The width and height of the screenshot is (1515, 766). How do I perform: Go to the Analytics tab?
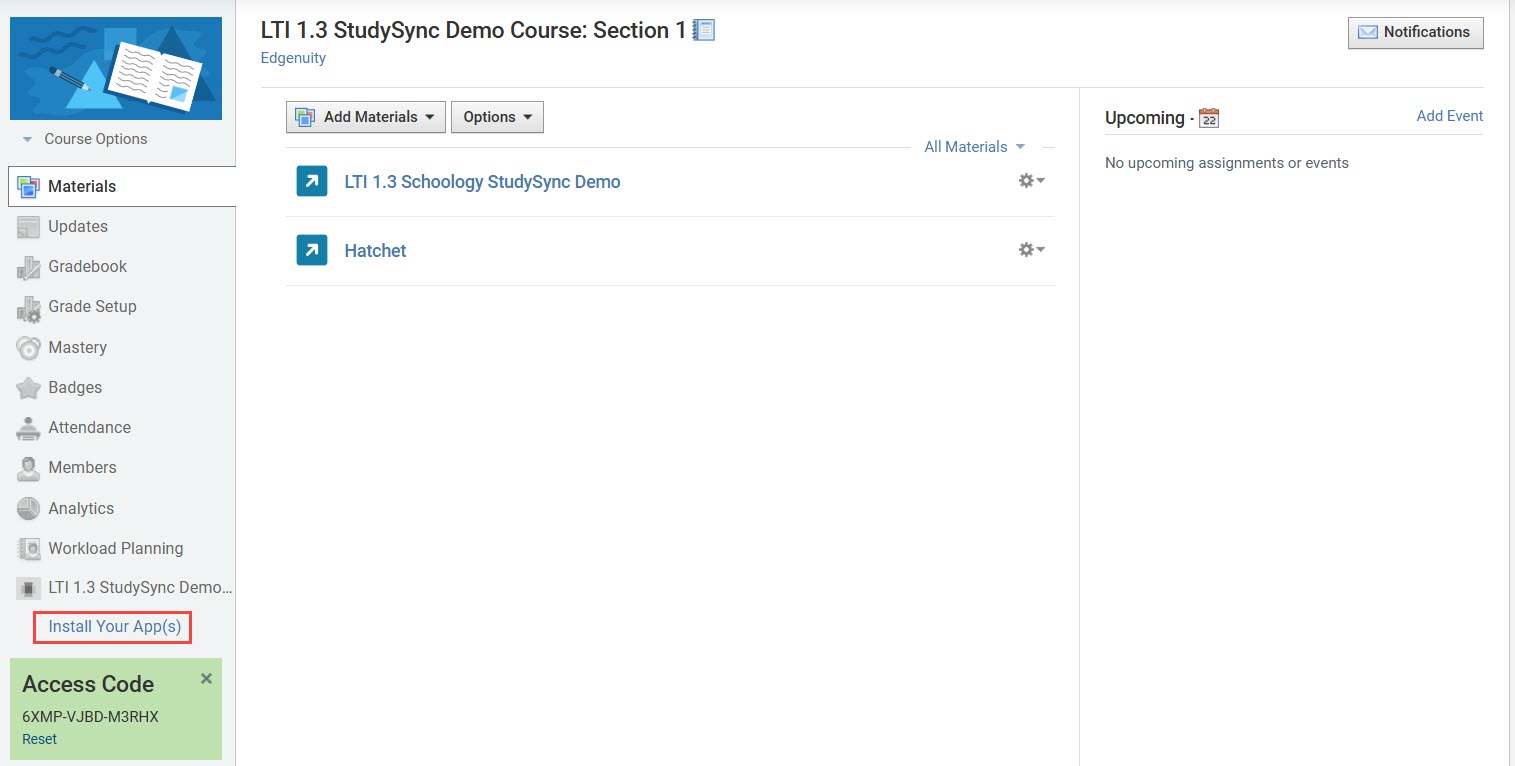(81, 508)
